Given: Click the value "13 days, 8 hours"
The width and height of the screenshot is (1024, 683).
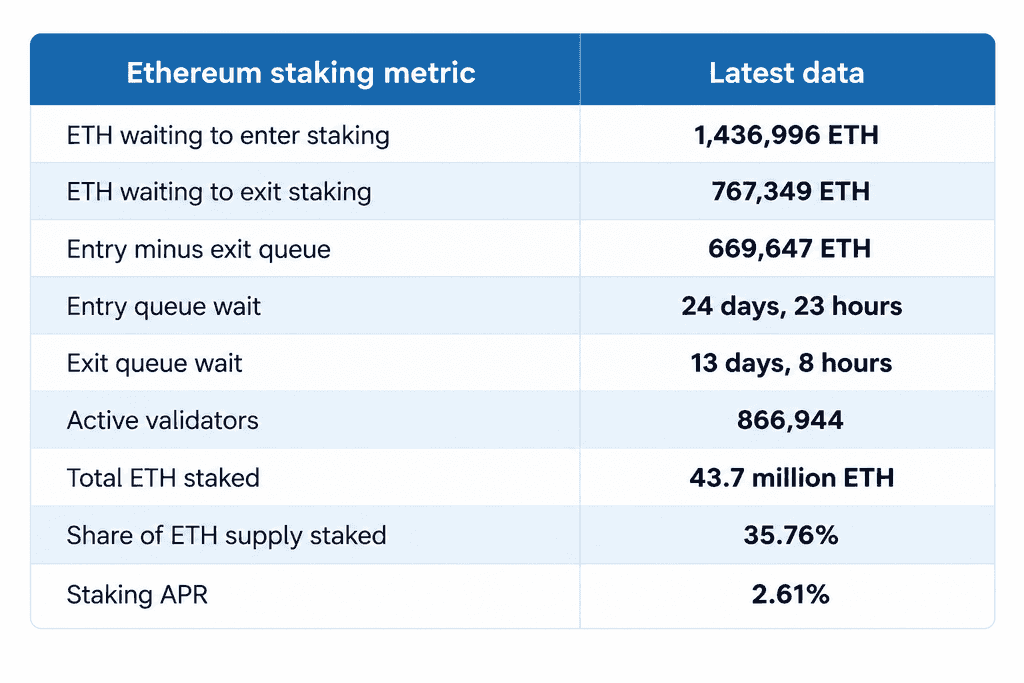Looking at the screenshot, I should (x=791, y=363).
